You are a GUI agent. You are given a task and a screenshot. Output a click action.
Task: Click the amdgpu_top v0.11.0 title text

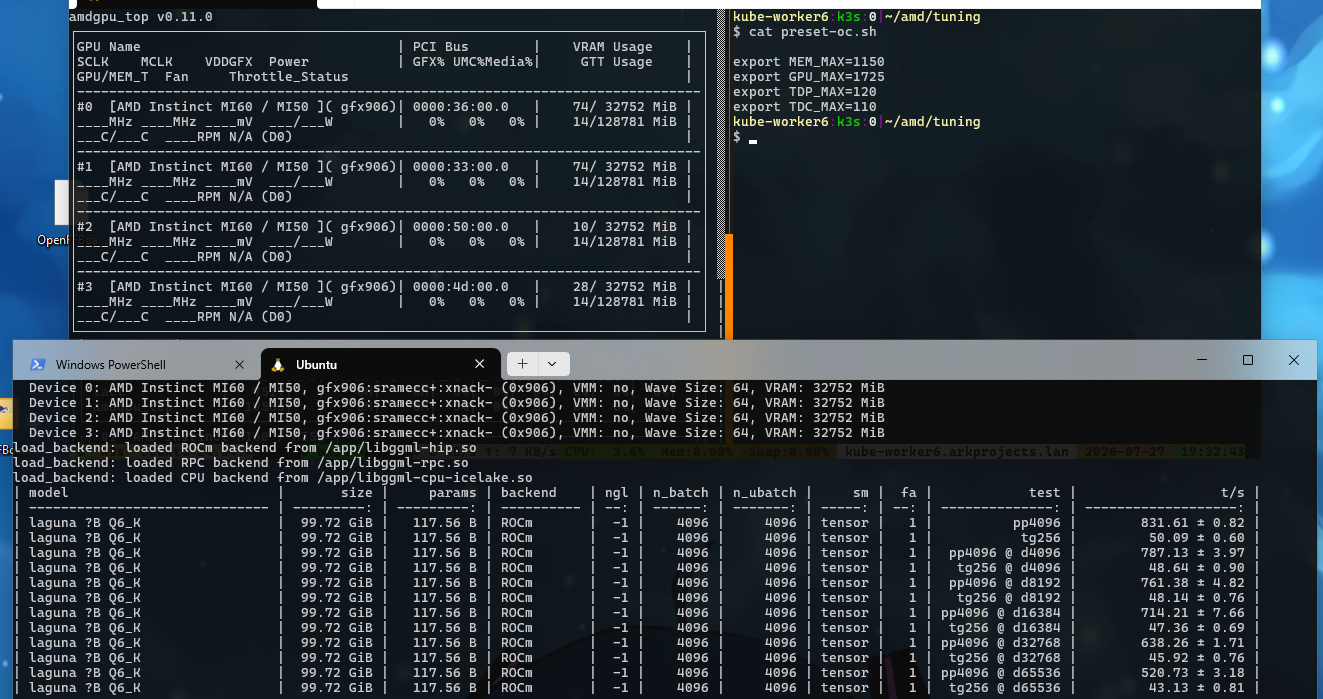(x=141, y=17)
